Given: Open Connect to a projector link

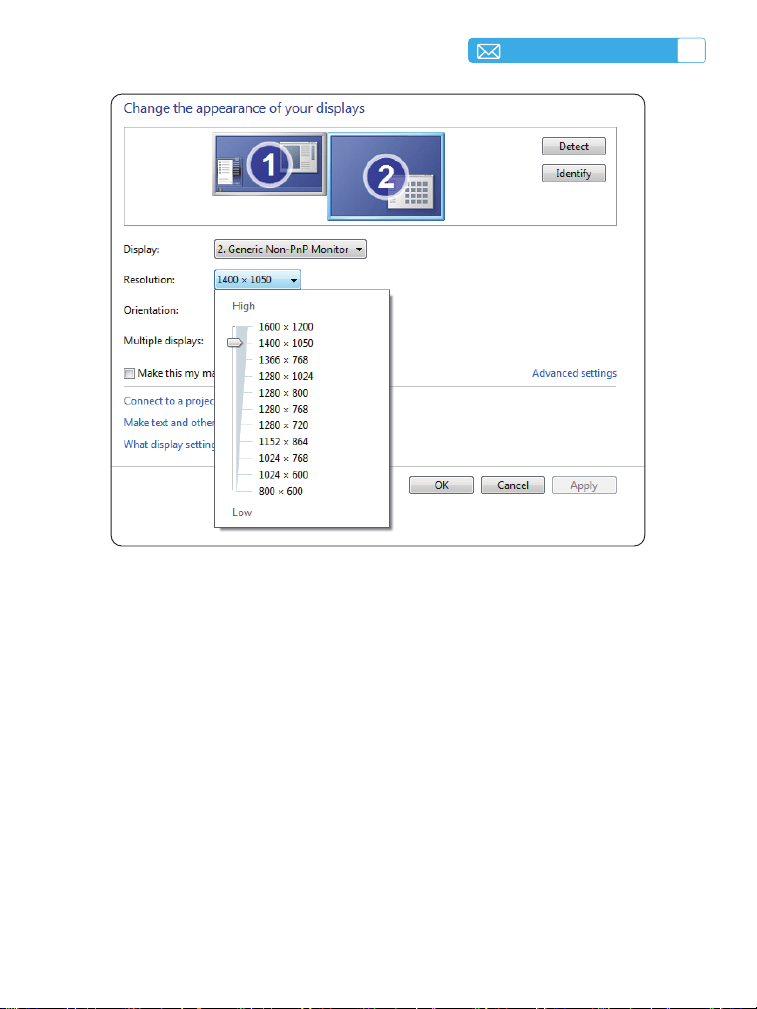Looking at the screenshot, I should click(169, 401).
